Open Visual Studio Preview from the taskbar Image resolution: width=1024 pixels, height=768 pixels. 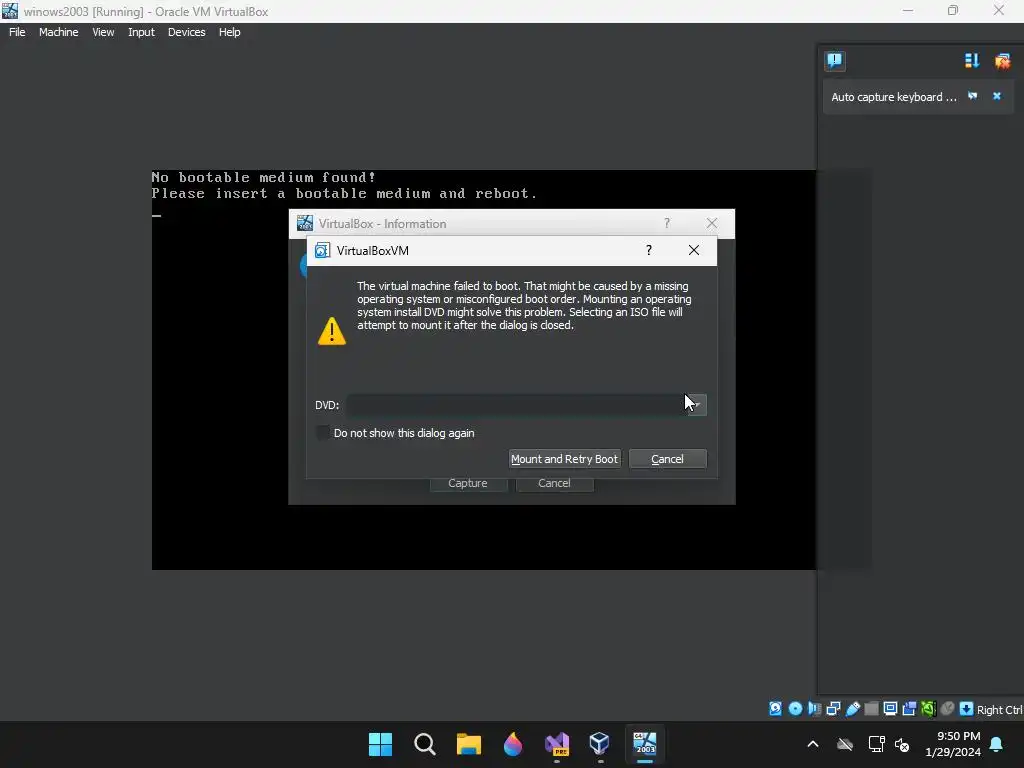point(556,744)
